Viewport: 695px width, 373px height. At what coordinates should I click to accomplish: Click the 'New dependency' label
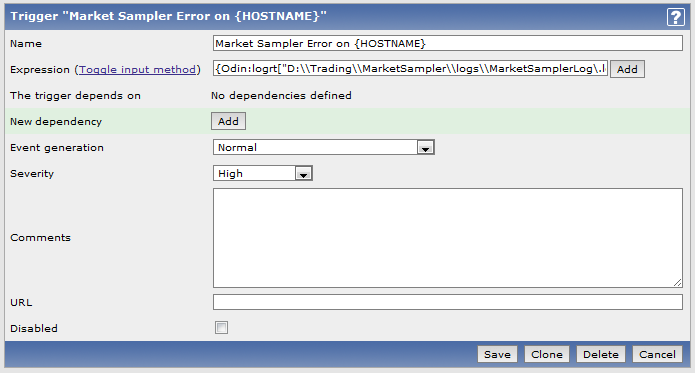point(56,122)
